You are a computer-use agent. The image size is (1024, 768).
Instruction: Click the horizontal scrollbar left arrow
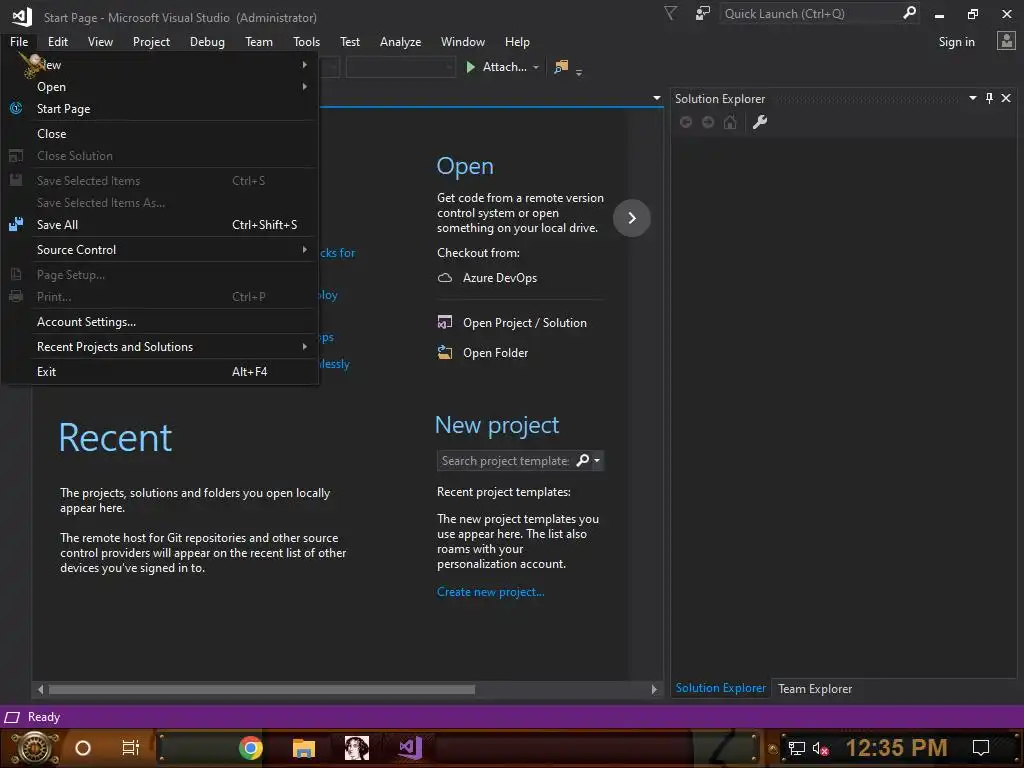click(40, 689)
